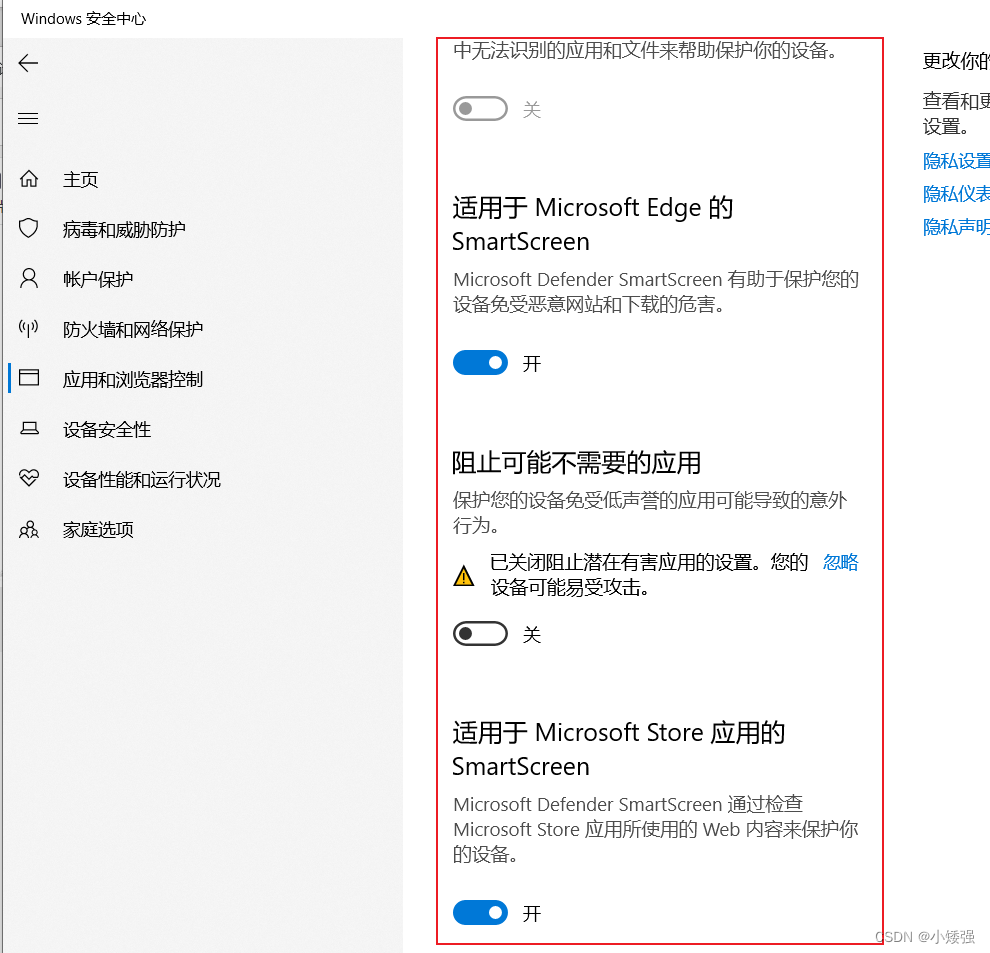Click the 适用于 Microsoft Store 应用的 SmartScreen heading
Viewport: 990px width, 953px height.
618,749
